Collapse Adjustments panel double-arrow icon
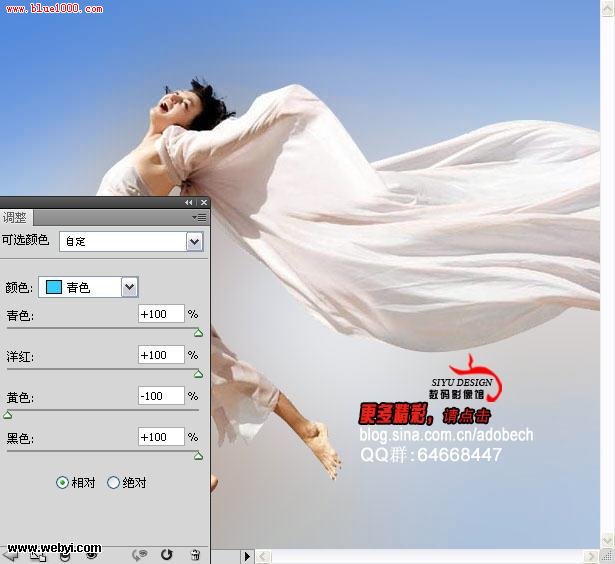Screen dimensions: 615x564 189,202
